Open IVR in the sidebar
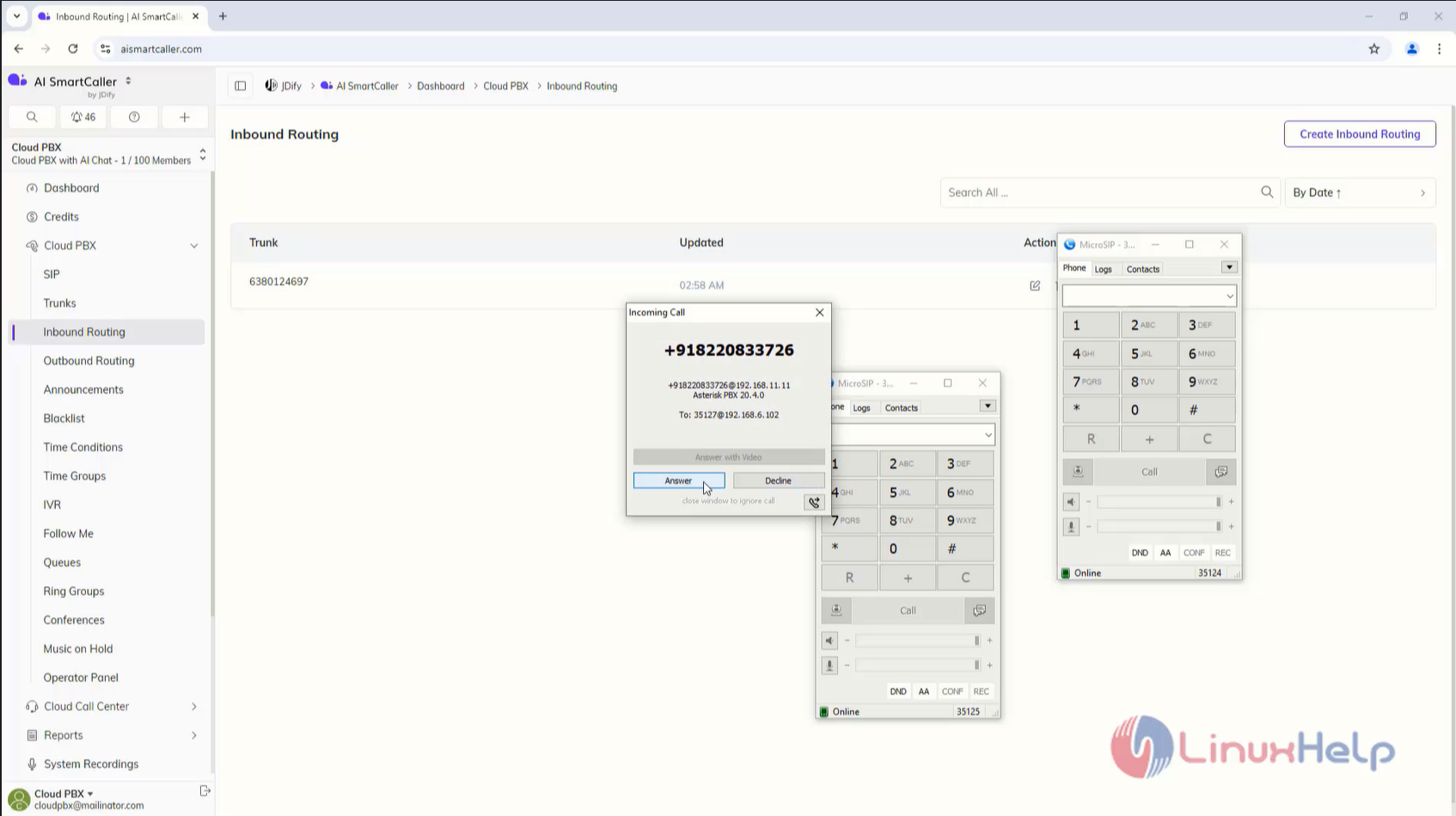 52,505
